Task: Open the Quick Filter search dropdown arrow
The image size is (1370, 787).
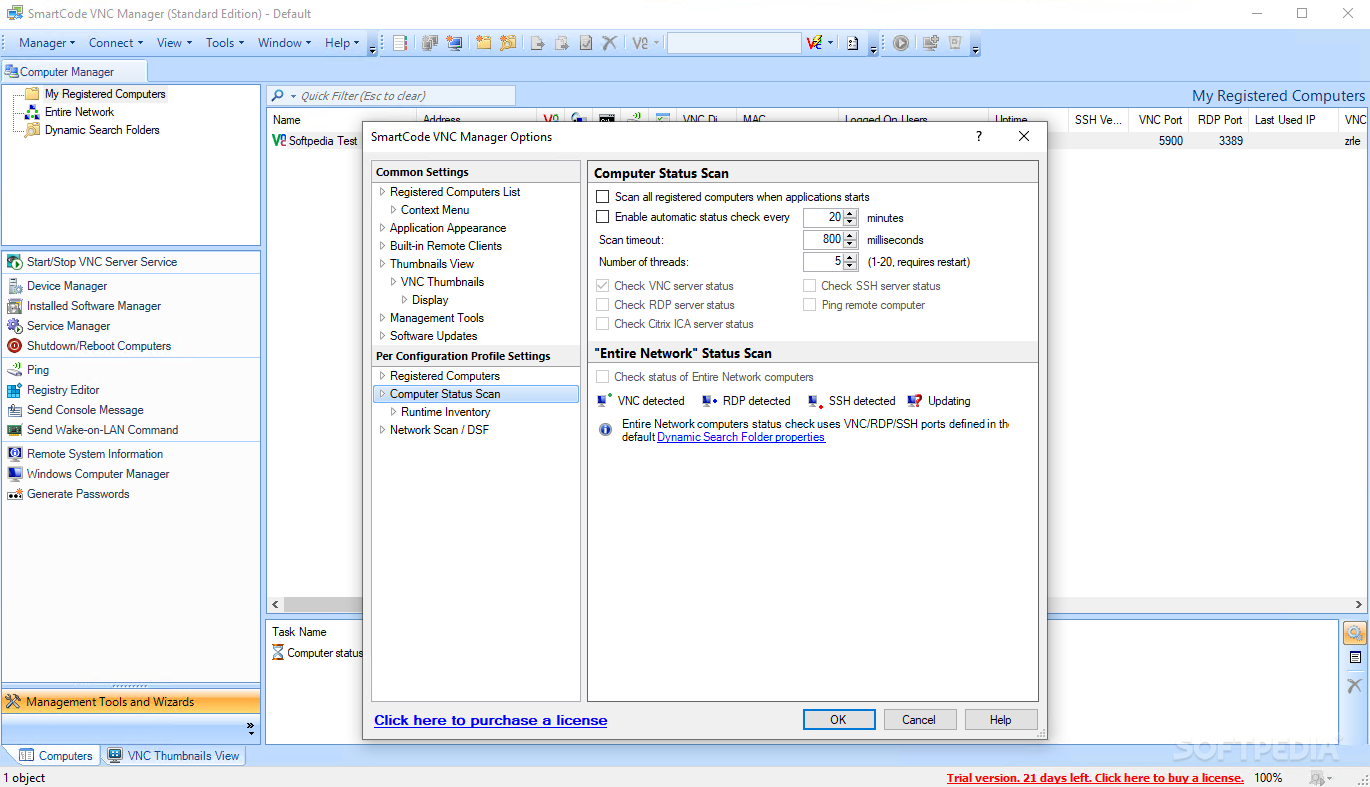Action: coord(293,96)
